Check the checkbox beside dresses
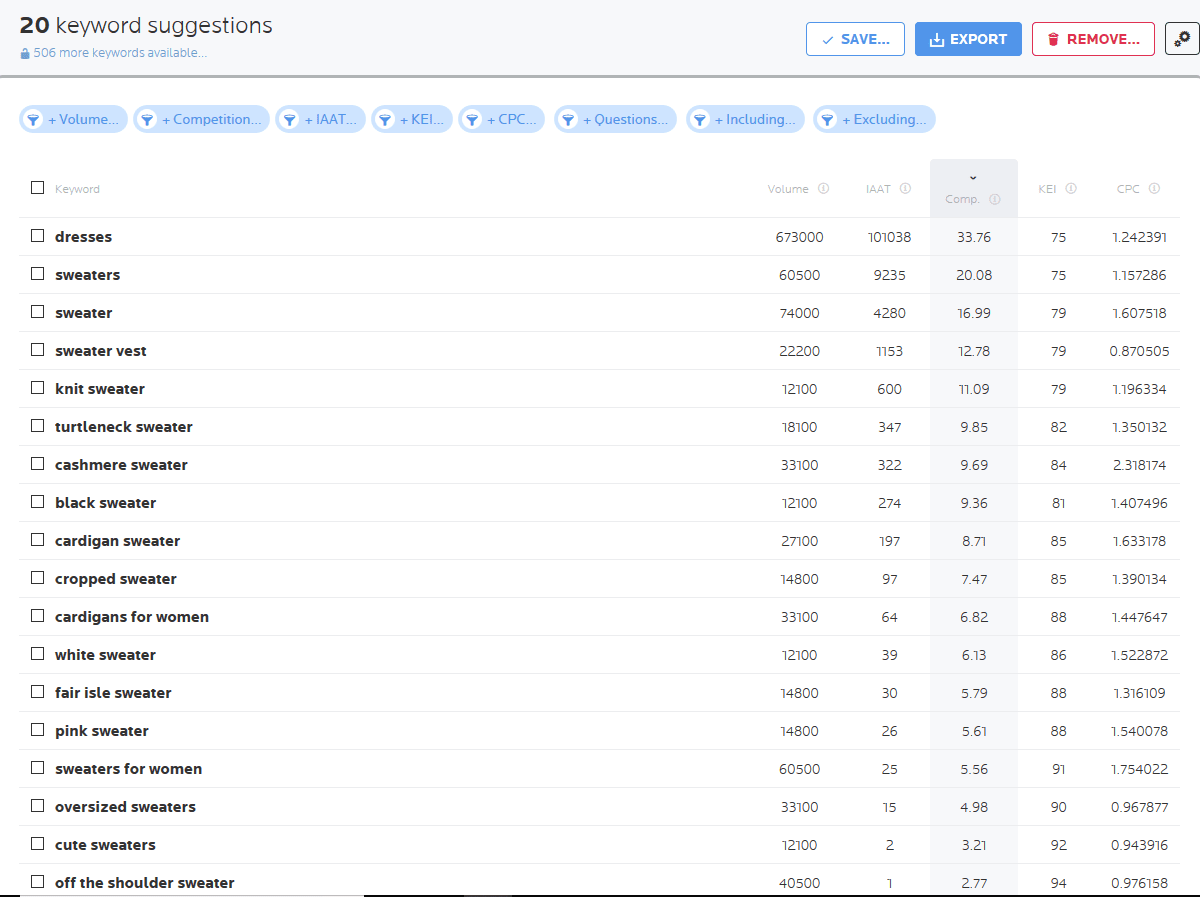The height and width of the screenshot is (897, 1200). click(37, 236)
